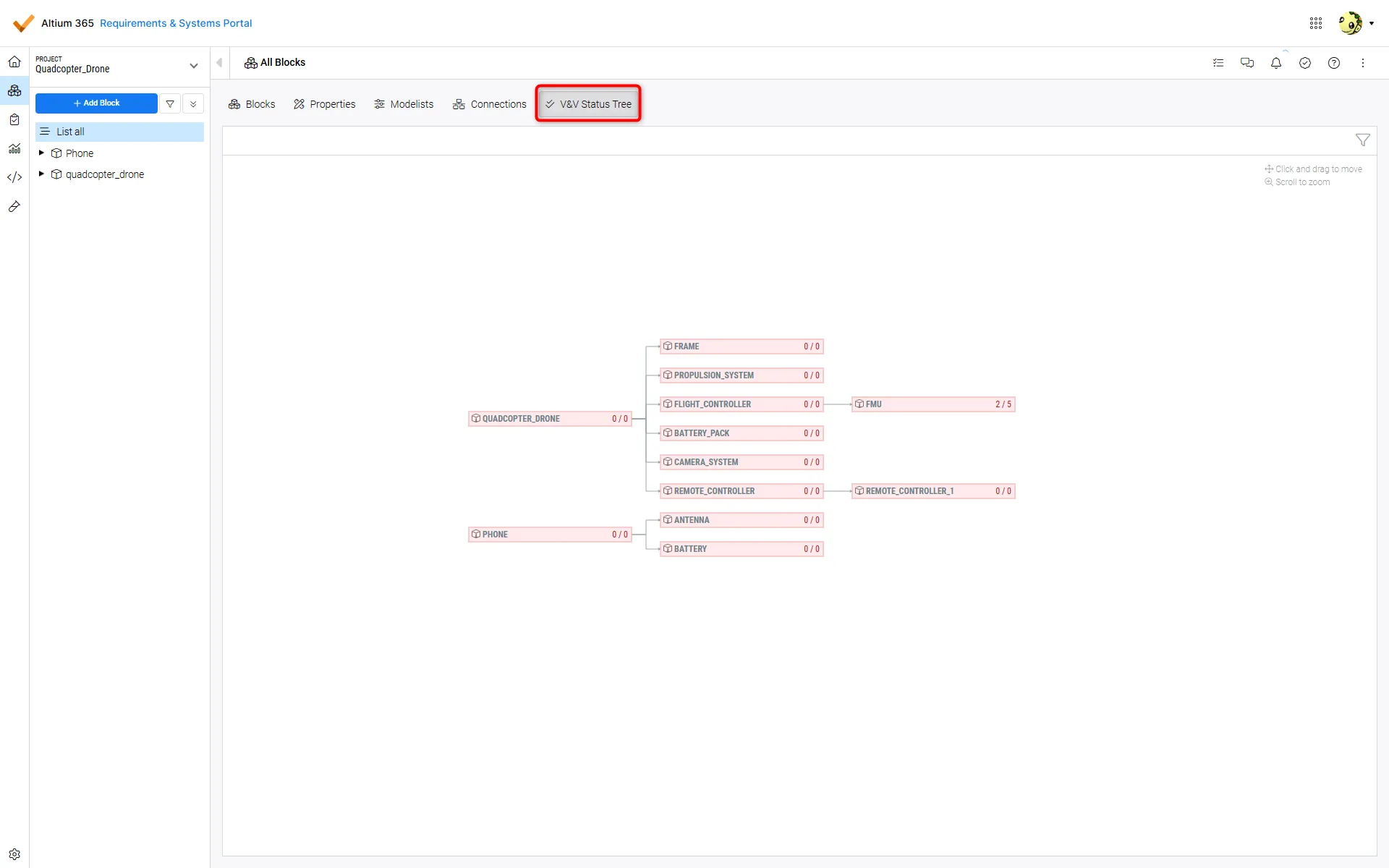The height and width of the screenshot is (868, 1389).
Task: Select the FMU block node
Action: (933, 404)
